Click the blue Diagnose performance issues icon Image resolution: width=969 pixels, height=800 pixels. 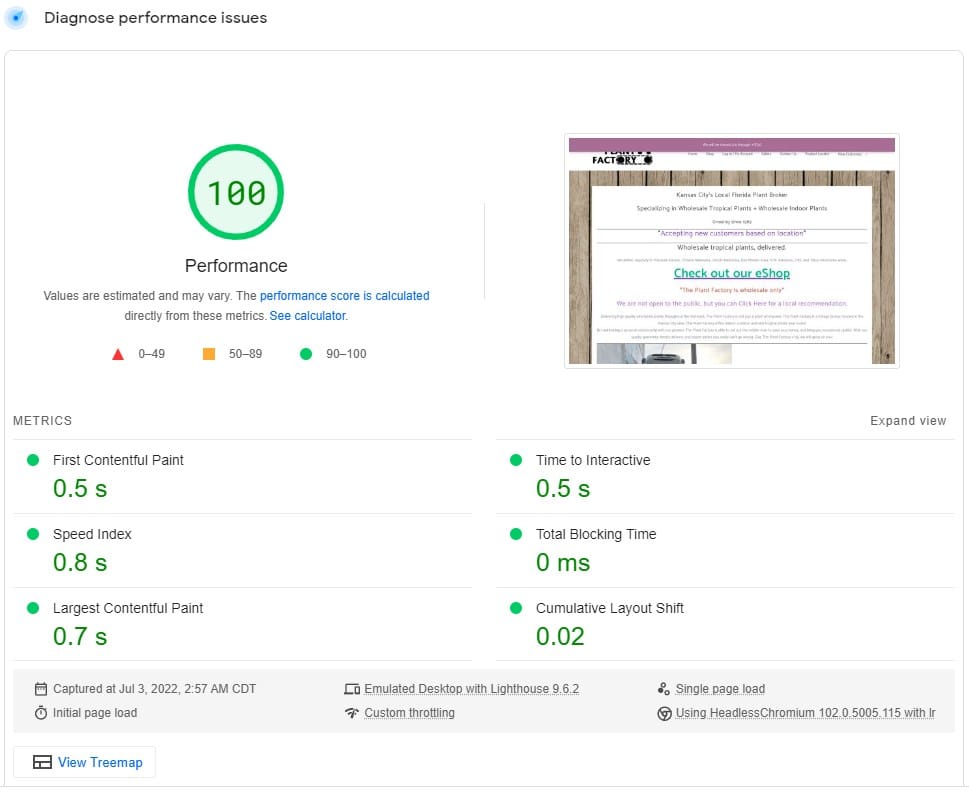point(16,18)
